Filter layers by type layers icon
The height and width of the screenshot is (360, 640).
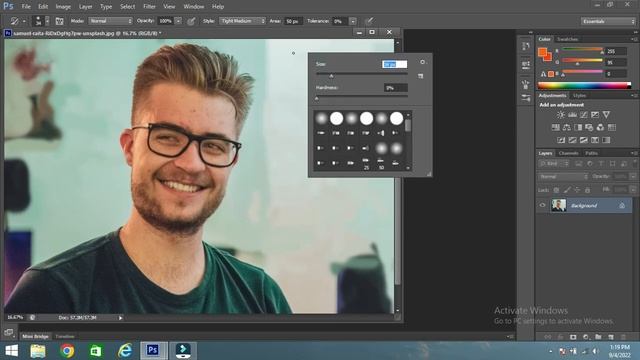601,164
